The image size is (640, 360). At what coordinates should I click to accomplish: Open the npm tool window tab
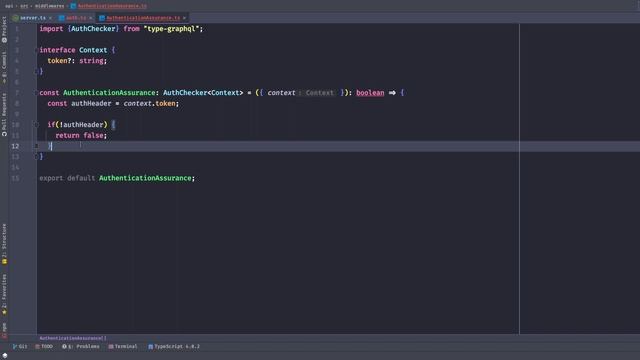click(4, 330)
